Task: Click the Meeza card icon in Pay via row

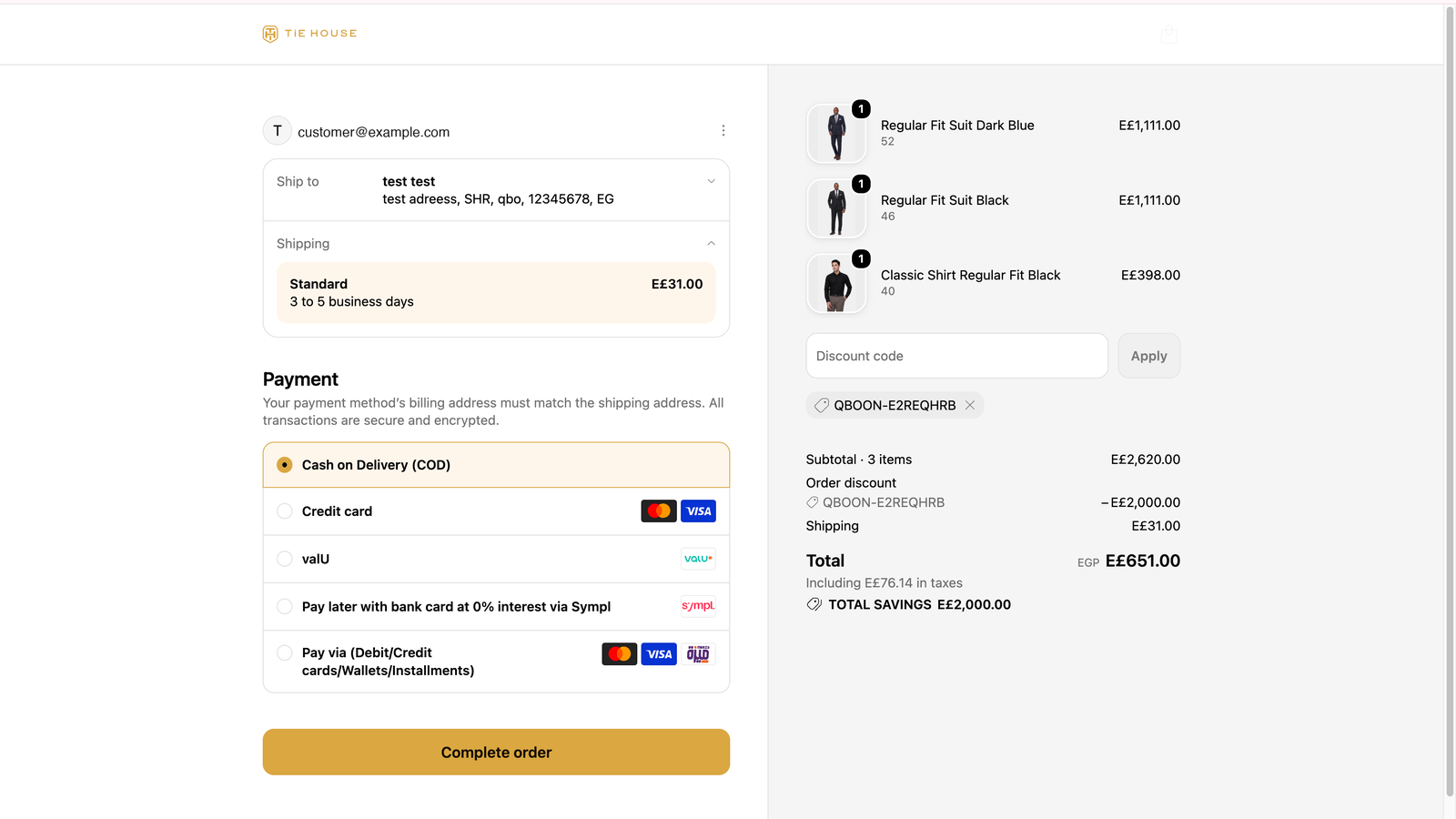Action: (698, 654)
